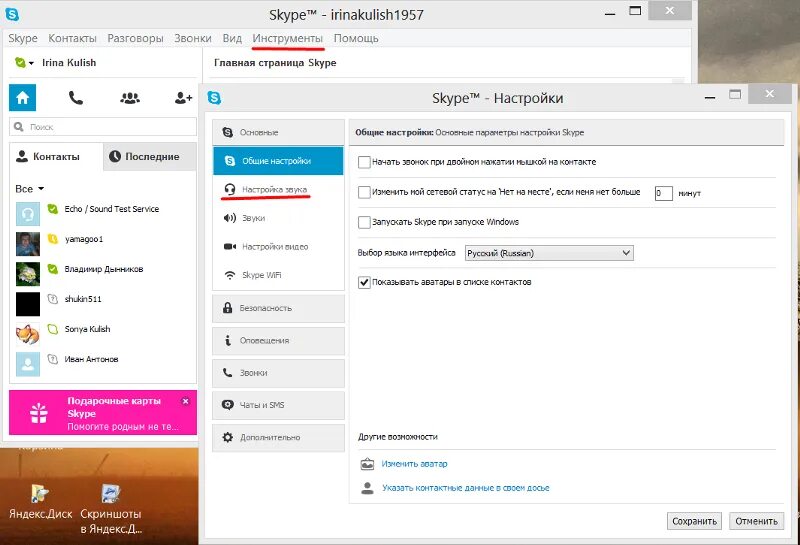Open the Разговоры menu
800x545 pixels.
tap(135, 38)
